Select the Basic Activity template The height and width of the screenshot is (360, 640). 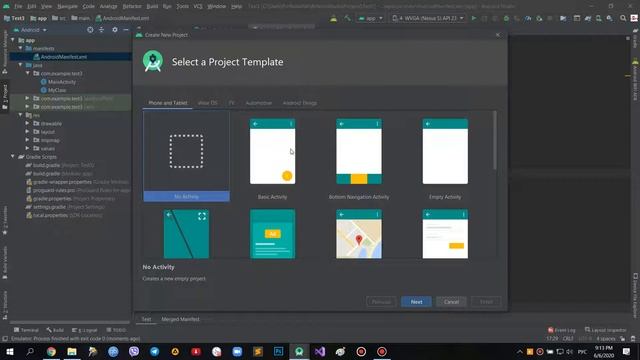(x=272, y=156)
